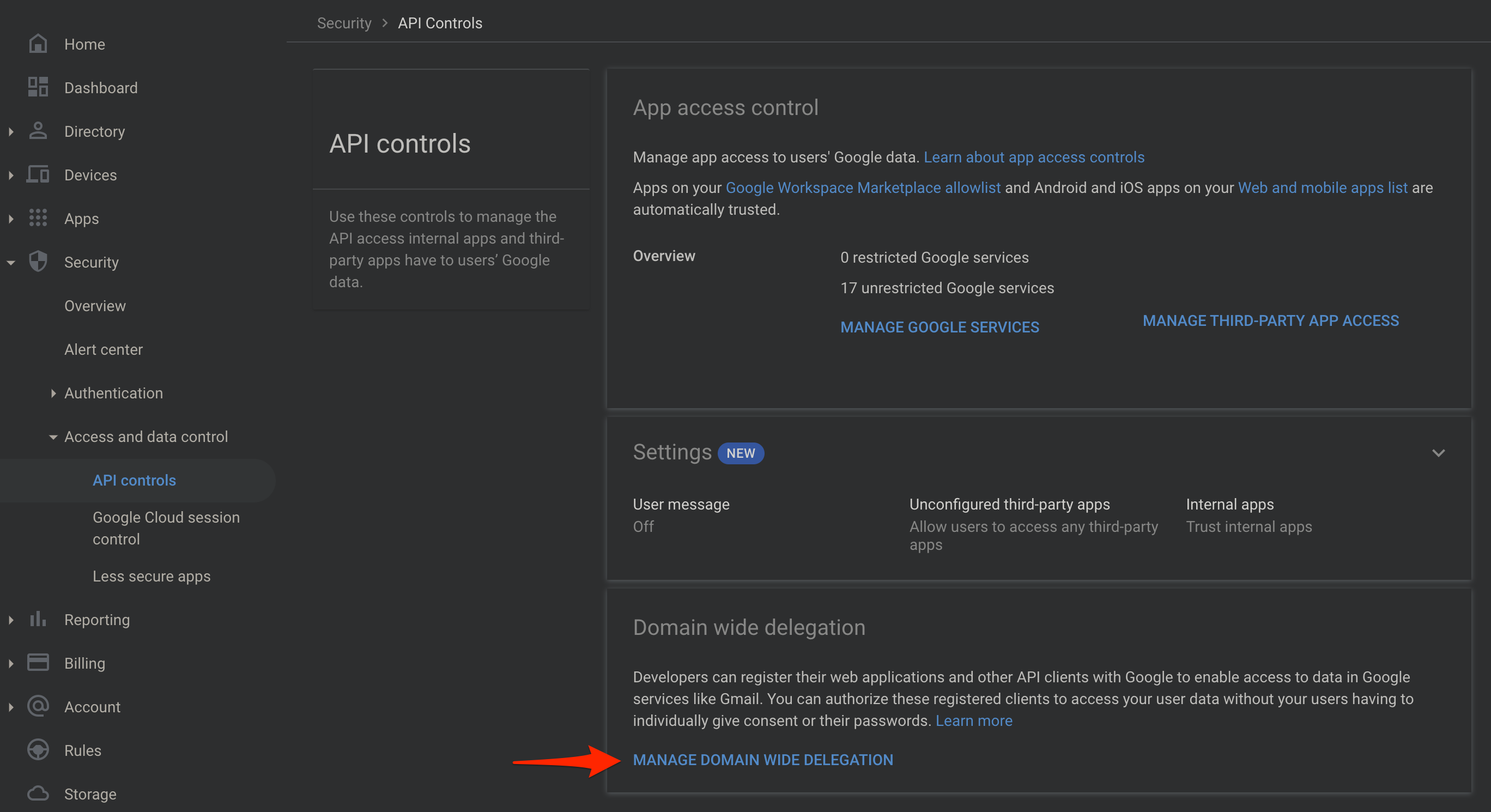
Task: Collapse the Security section arrow
Action: (x=11, y=263)
